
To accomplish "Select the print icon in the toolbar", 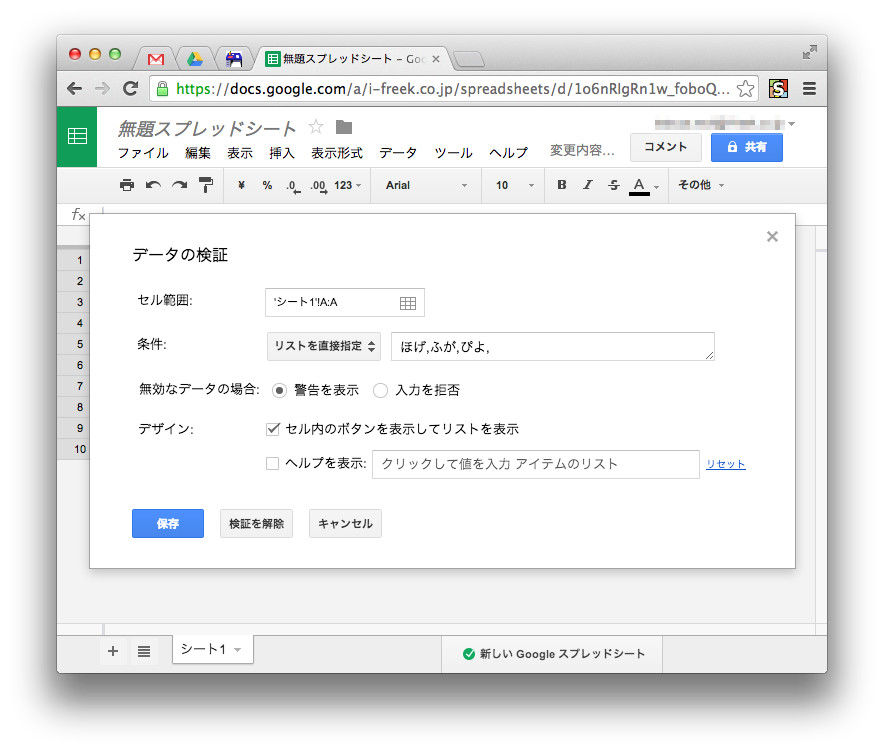I will [128, 185].
